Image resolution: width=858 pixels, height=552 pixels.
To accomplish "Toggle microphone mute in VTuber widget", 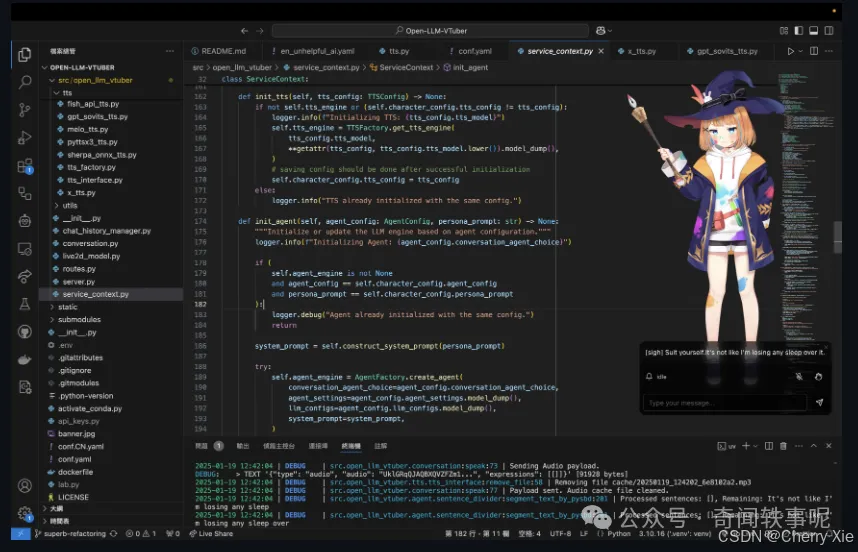I will (x=799, y=376).
